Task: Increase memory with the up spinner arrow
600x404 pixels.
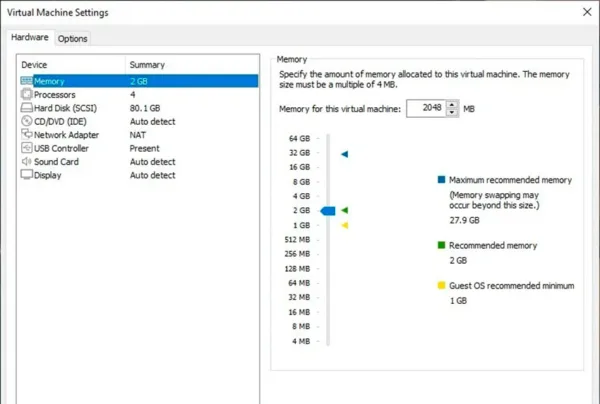Action: (452, 104)
